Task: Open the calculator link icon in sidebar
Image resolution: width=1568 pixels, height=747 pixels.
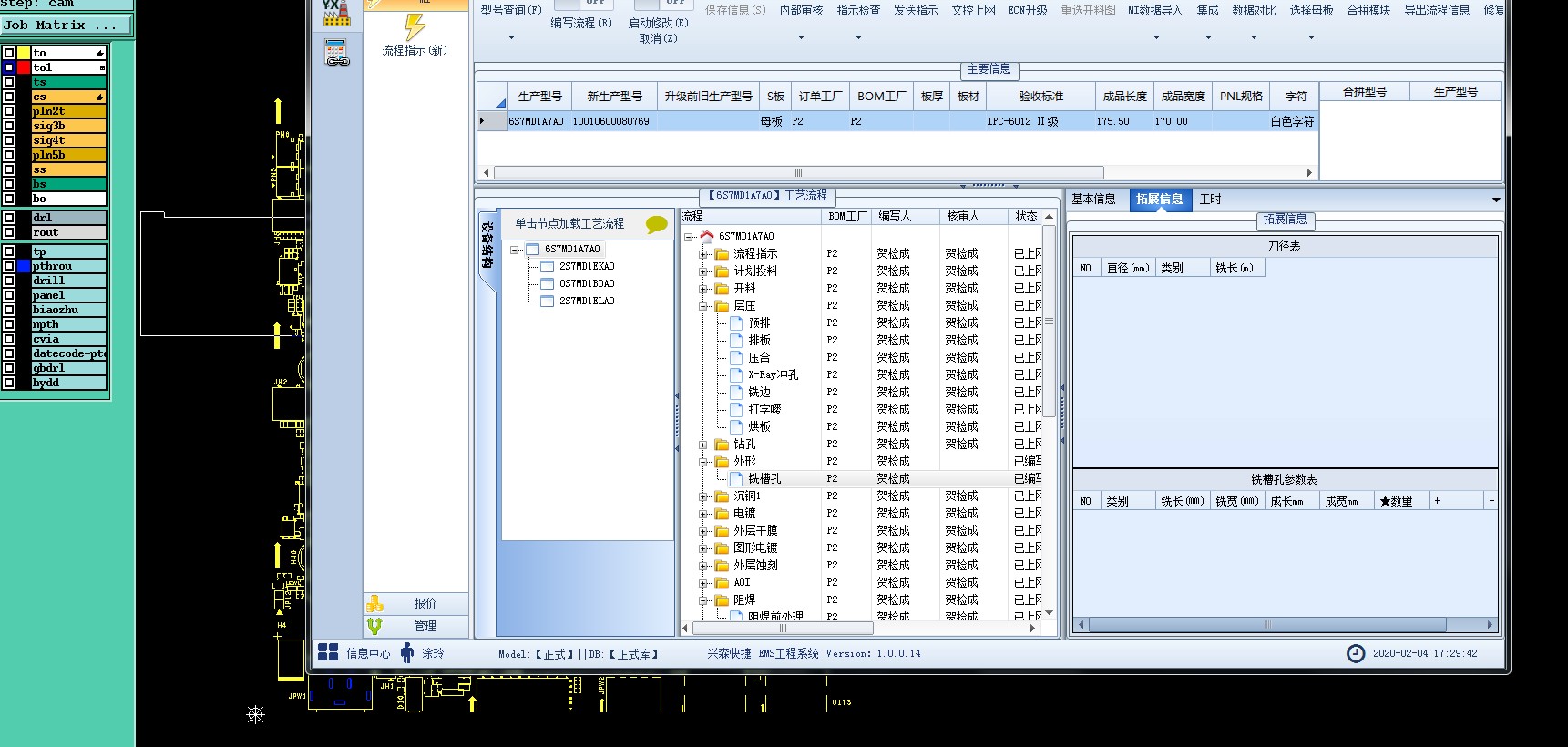Action: [337, 53]
